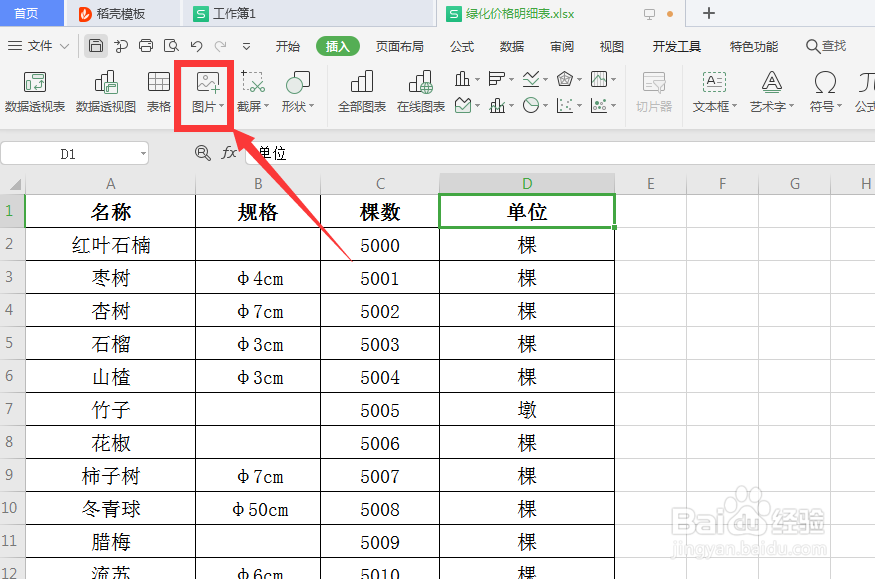Expand the quick access toolbar customize arrow
This screenshot has height=579, width=875.
coord(246,47)
